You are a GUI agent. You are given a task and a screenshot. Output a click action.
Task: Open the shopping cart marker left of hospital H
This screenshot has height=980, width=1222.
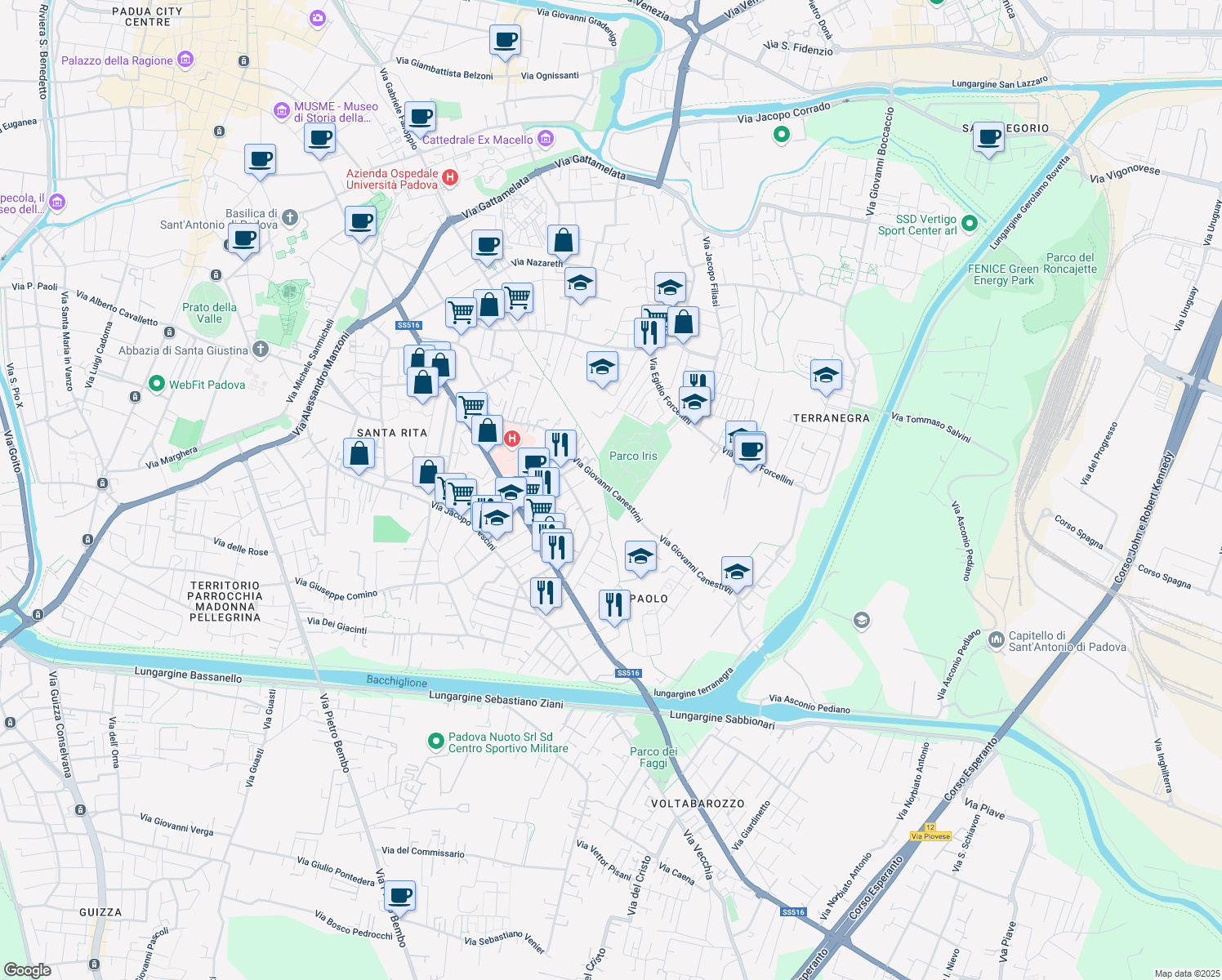click(472, 408)
